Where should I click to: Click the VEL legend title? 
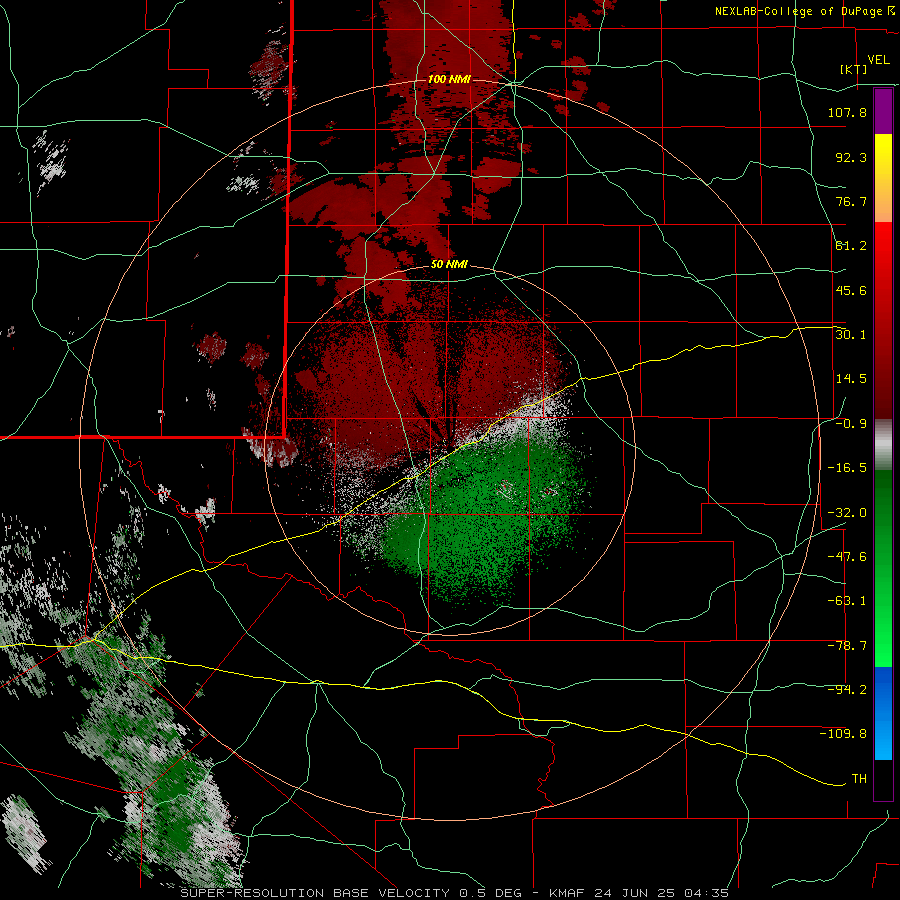tap(879, 60)
